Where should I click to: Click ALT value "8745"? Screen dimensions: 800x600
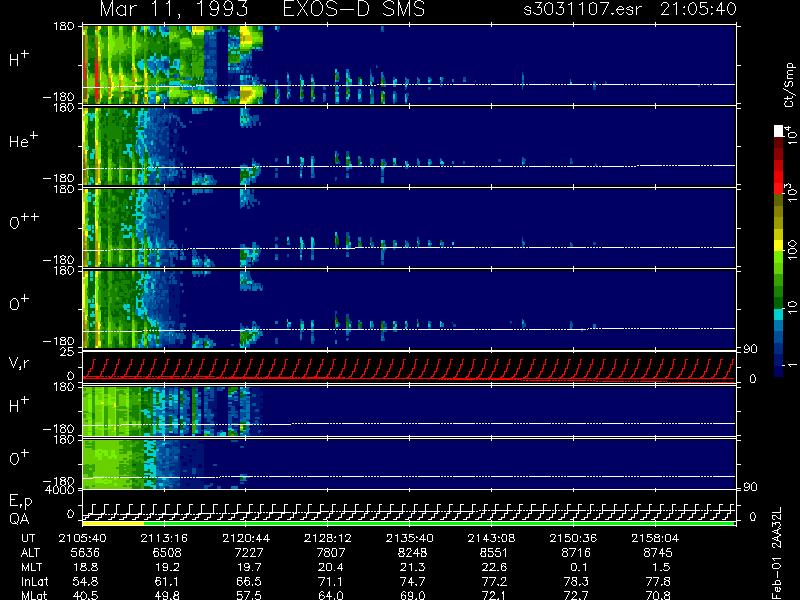658,553
